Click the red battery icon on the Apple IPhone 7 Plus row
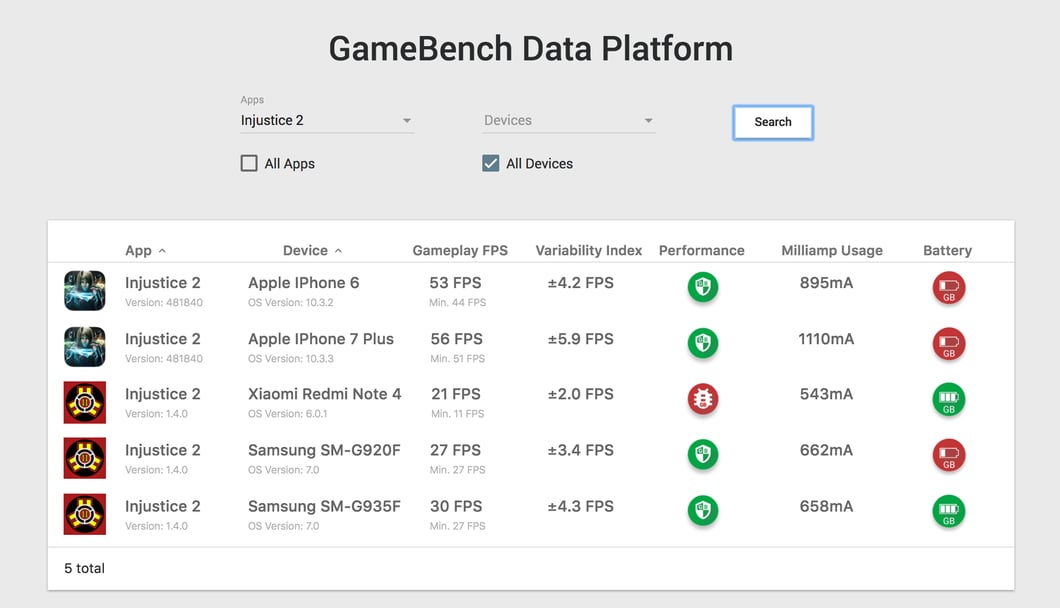 (948, 344)
